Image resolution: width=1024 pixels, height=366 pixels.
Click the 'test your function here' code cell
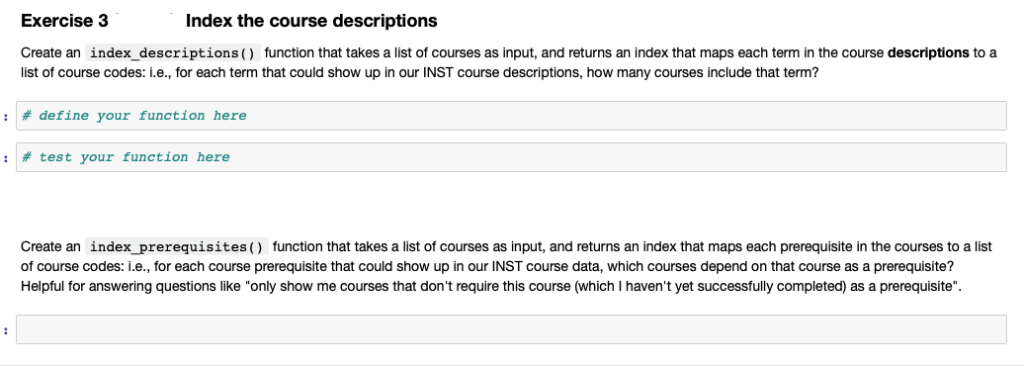(511, 158)
